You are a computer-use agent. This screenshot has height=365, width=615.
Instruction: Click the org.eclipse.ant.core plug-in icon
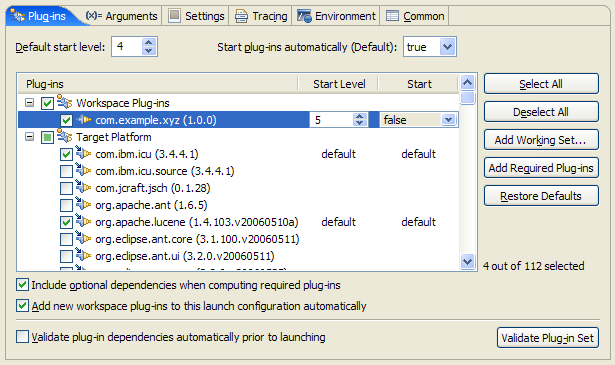(83, 238)
